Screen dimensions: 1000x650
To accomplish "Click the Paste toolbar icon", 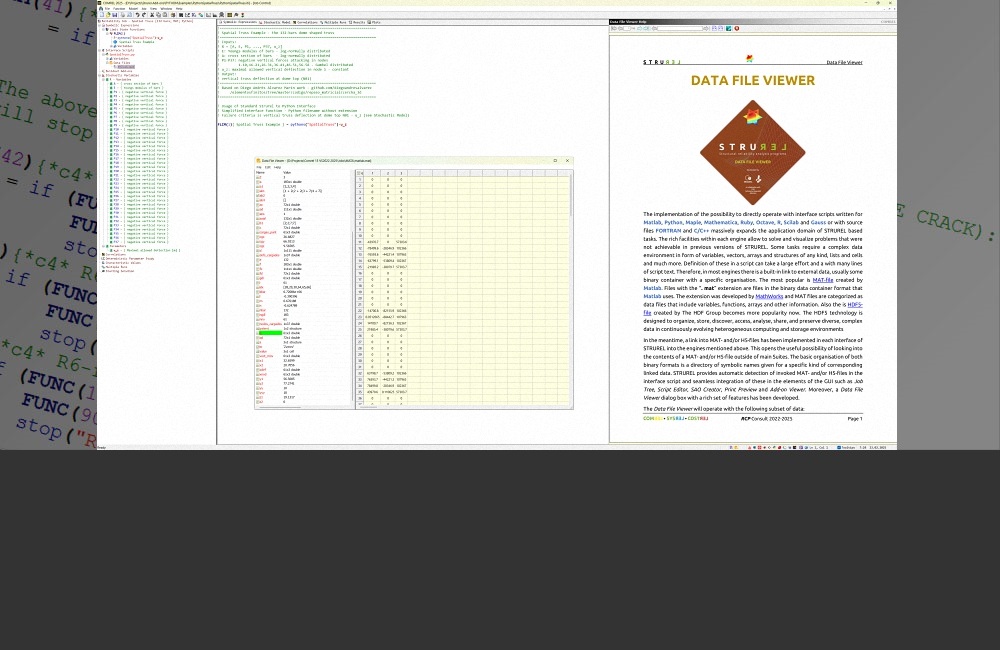I will click(165, 15).
